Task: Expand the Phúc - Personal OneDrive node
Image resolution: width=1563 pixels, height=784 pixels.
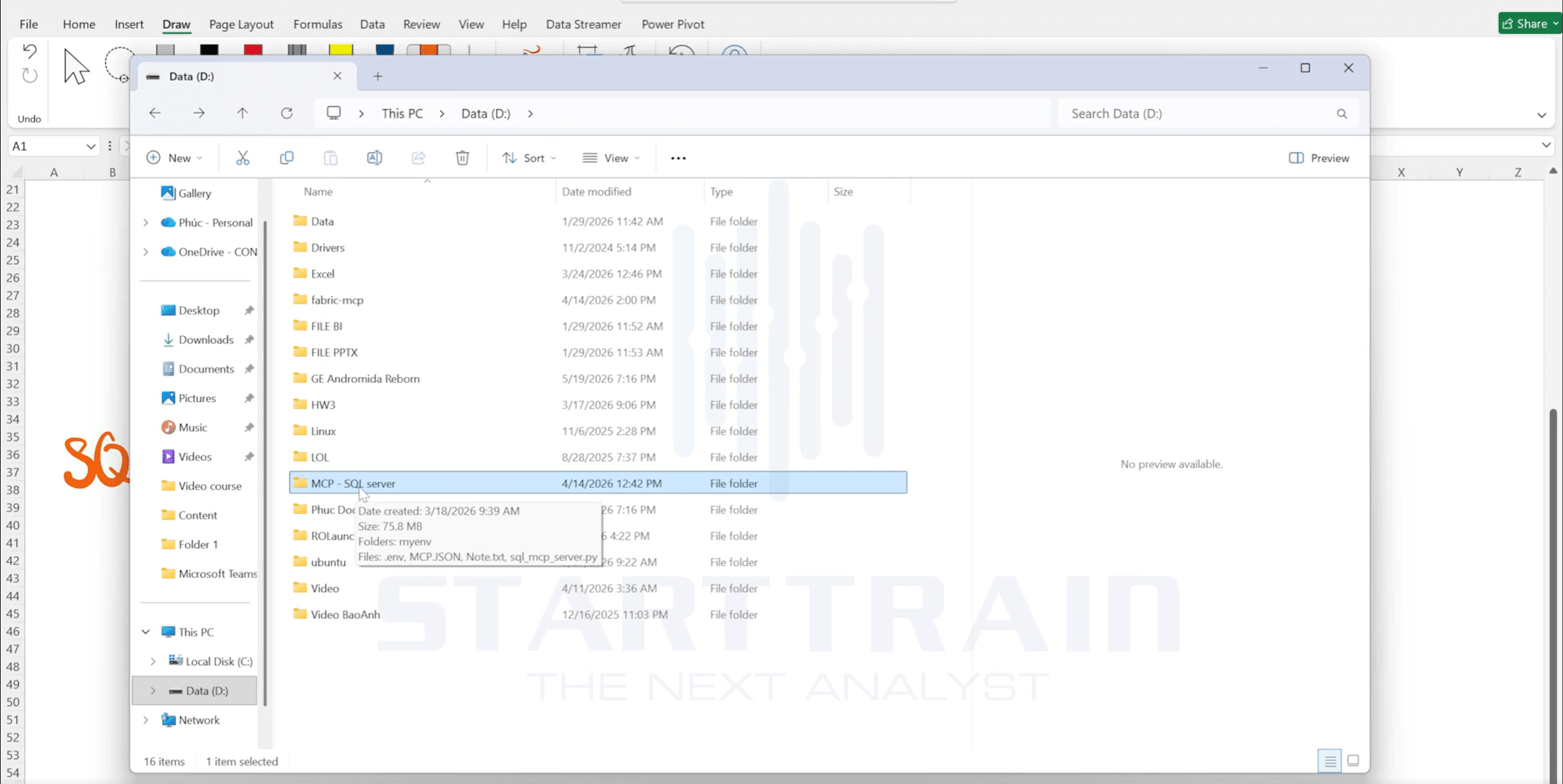Action: point(146,223)
